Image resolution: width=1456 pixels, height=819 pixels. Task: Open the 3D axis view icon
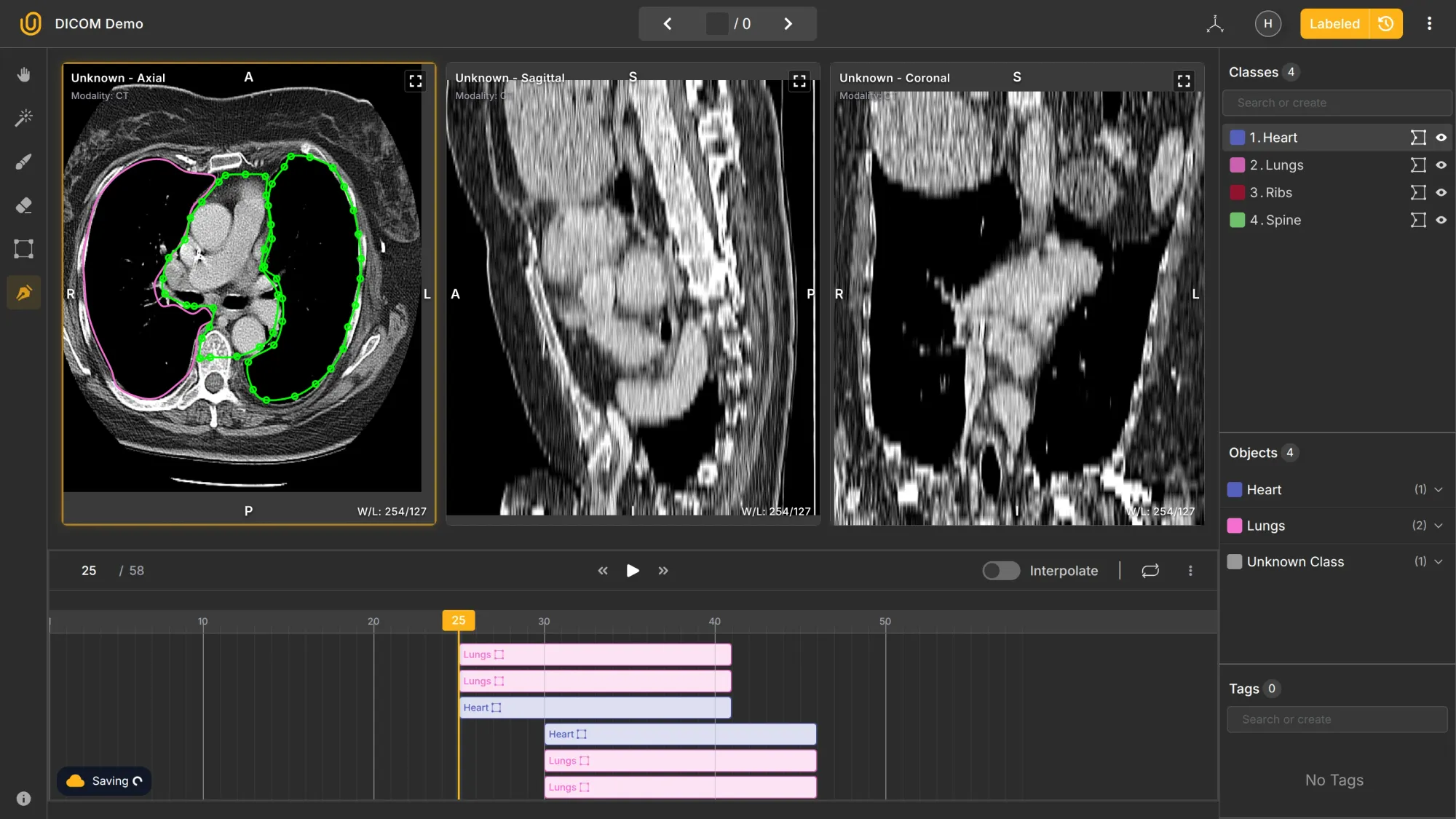pos(1215,23)
